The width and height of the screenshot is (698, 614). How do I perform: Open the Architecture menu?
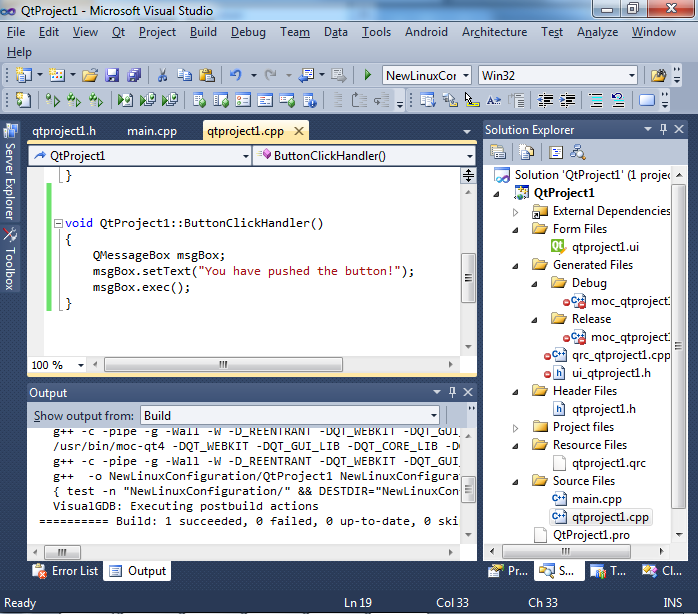point(494,32)
